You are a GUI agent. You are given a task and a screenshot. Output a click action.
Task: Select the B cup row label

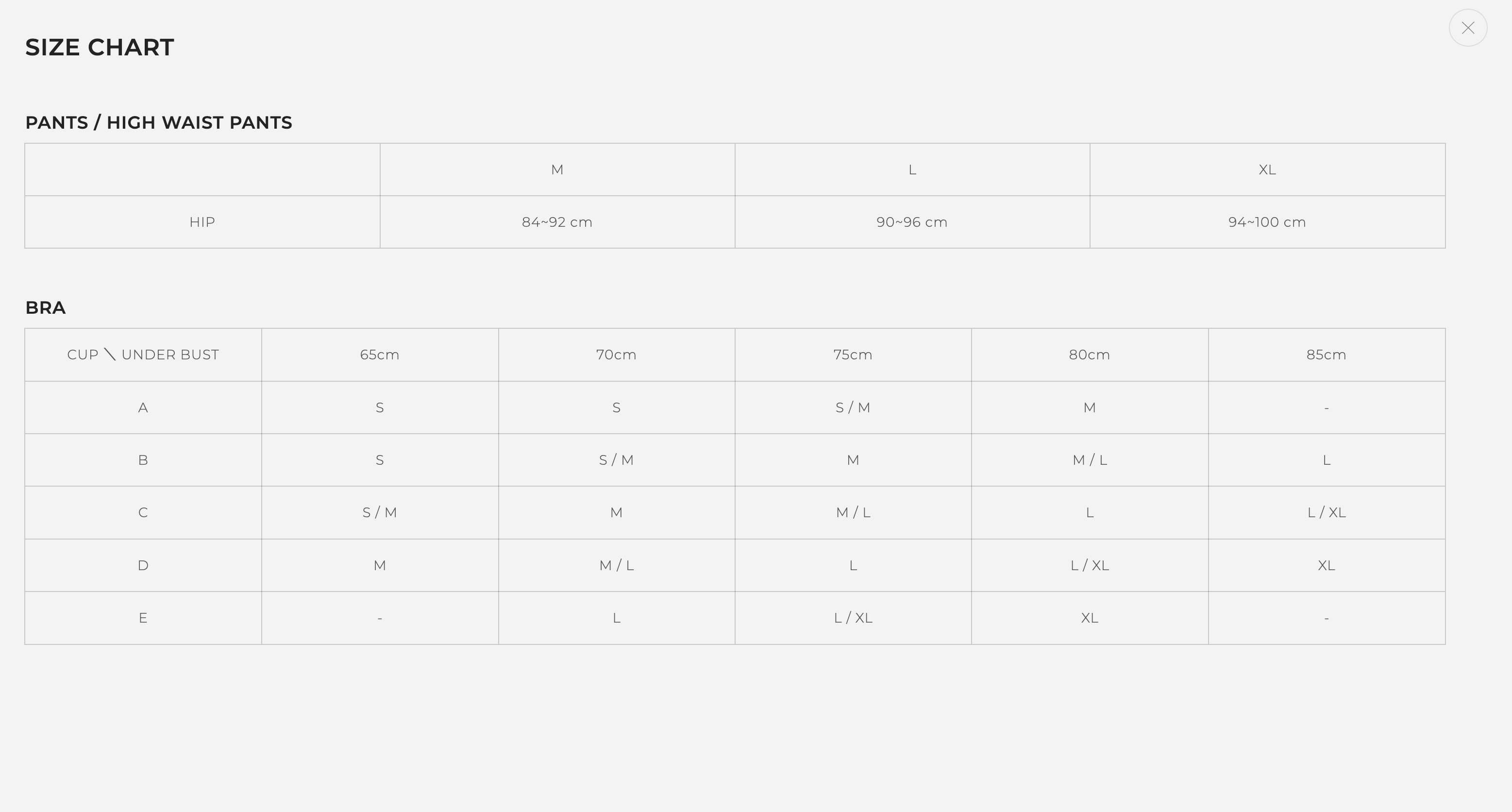pos(143,460)
